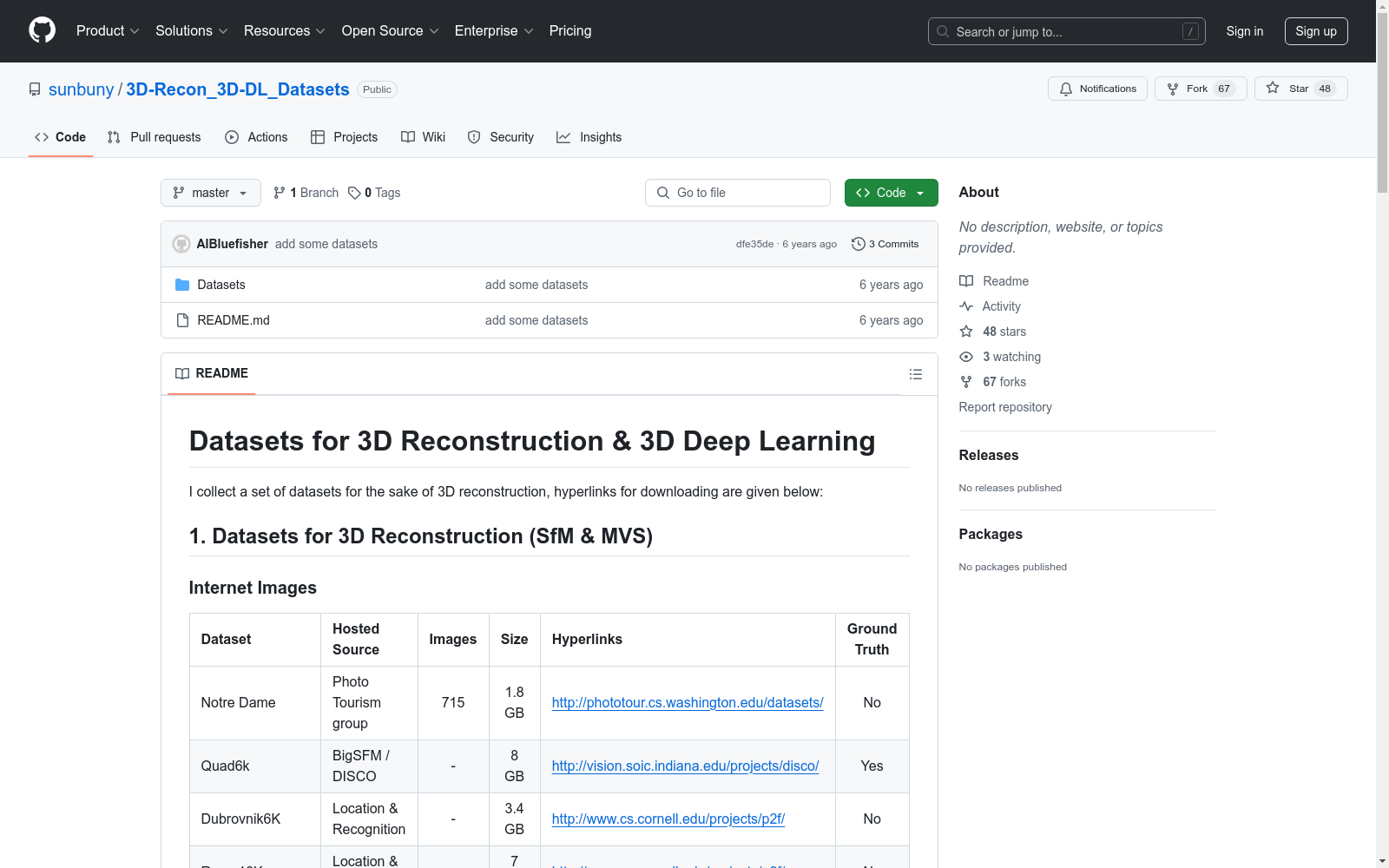Open the Wiki tab
The height and width of the screenshot is (868, 1389).
(424, 137)
